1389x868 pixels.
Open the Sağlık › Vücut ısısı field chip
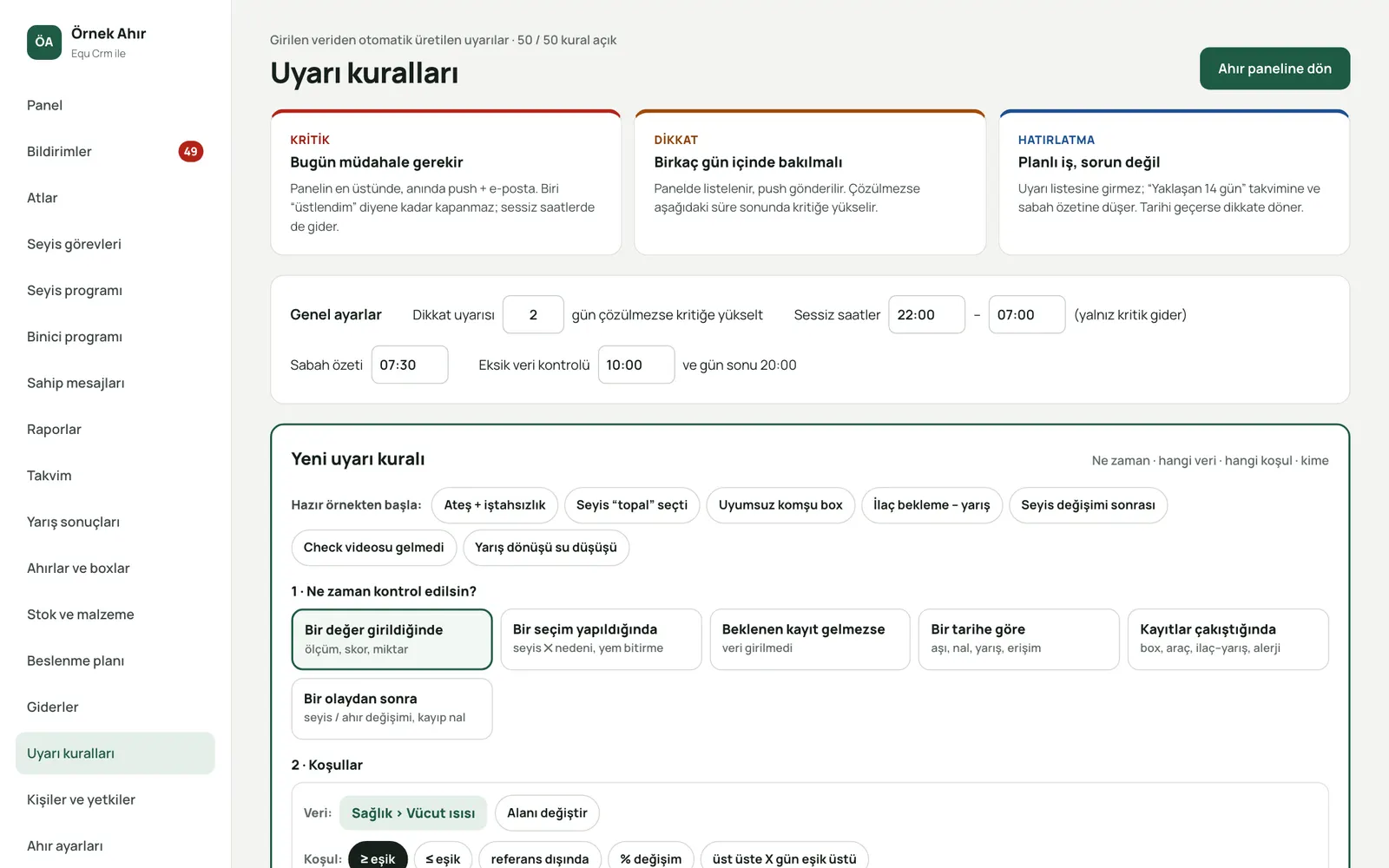click(x=413, y=813)
